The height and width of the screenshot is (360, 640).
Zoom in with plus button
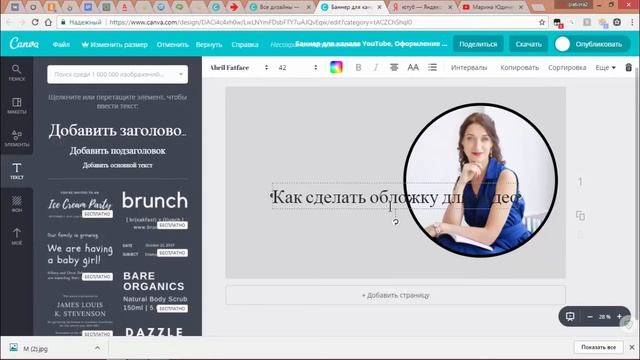619,316
